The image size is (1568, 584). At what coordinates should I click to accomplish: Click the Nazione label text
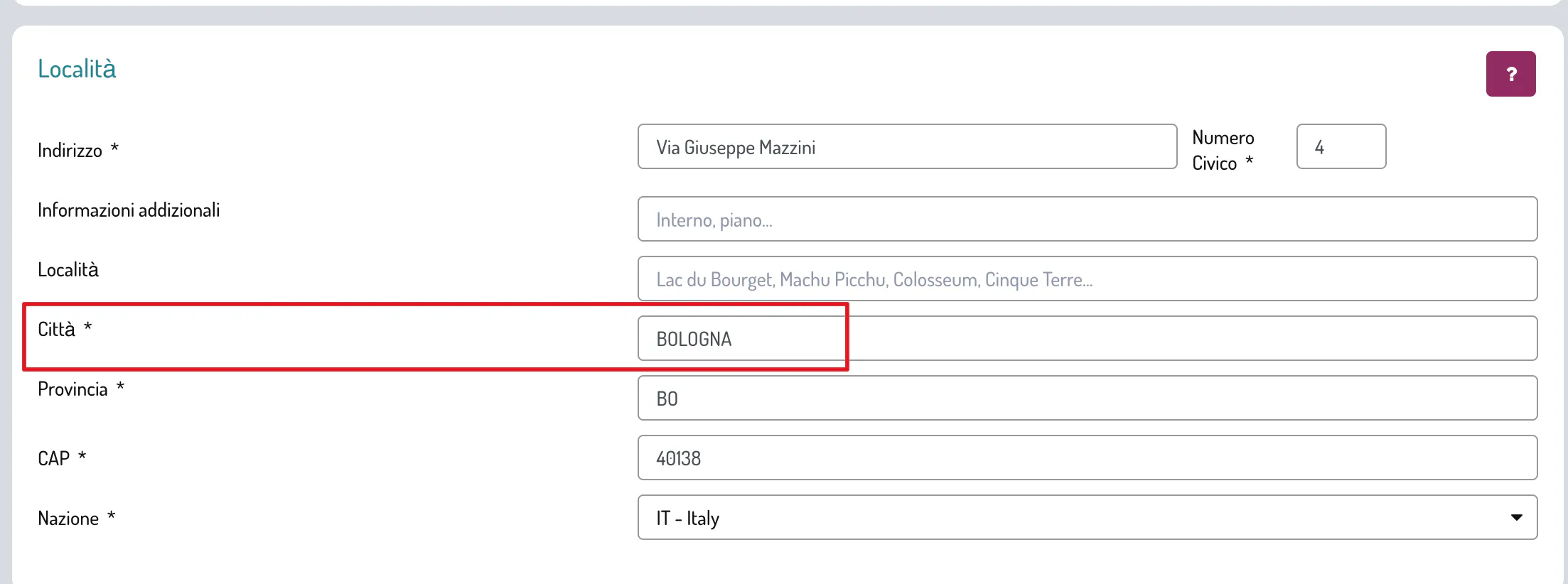coord(68,519)
